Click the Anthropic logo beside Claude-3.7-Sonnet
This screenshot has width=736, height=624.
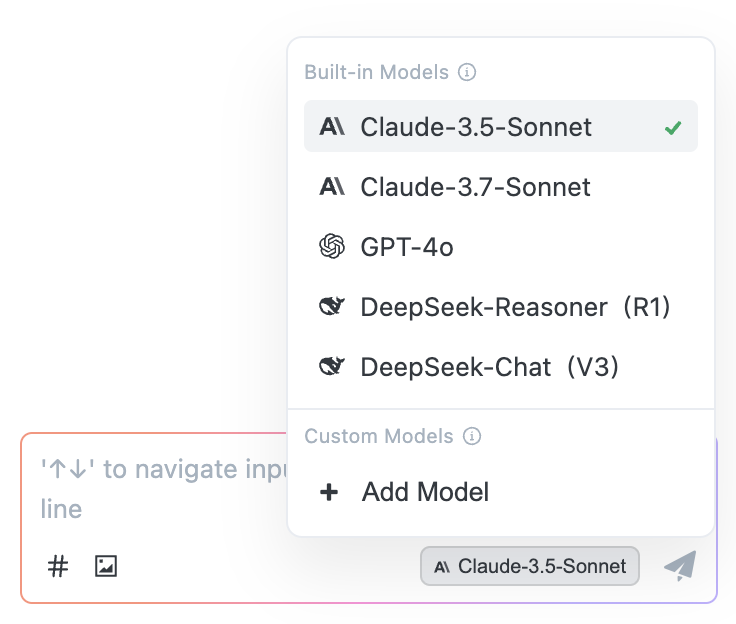332,187
